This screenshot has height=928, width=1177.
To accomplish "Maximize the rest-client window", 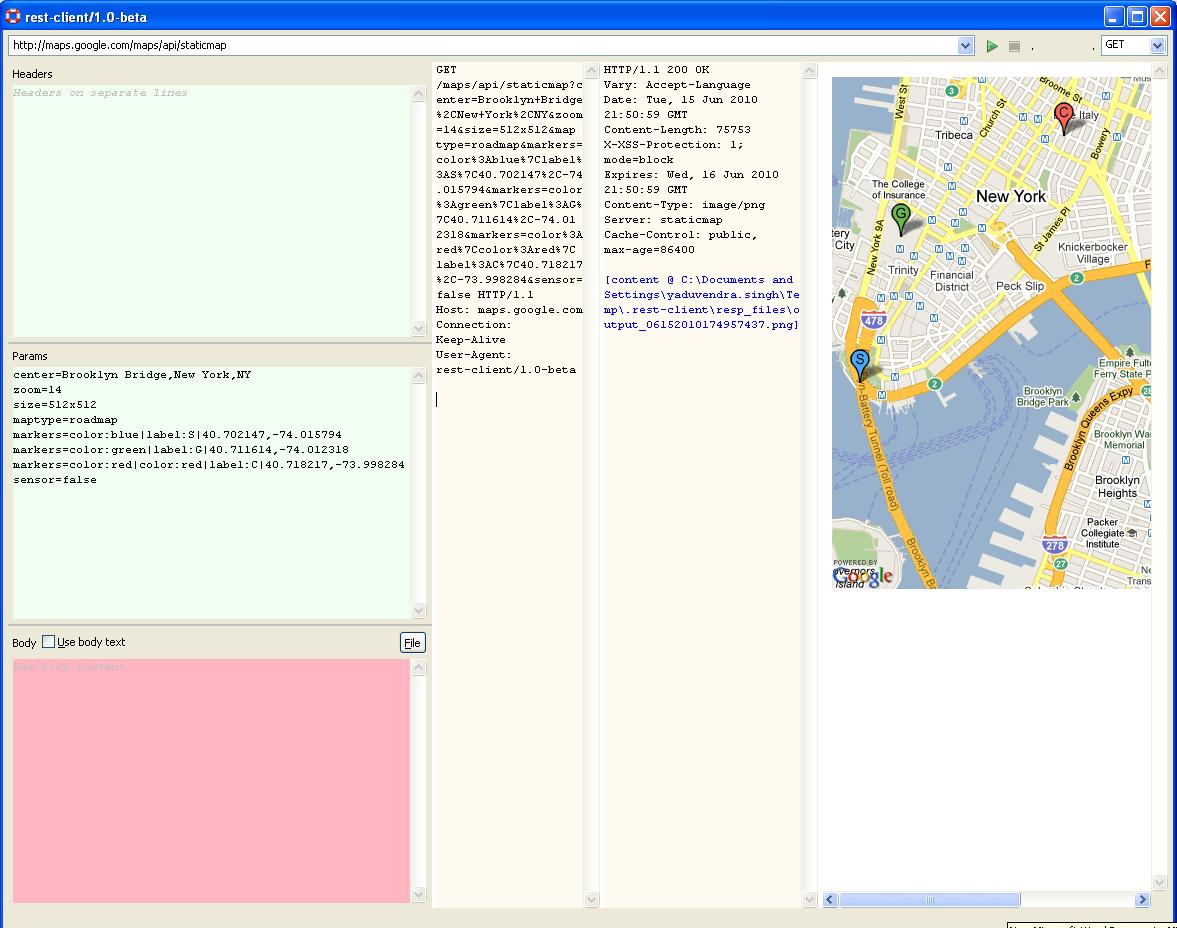I will click(1137, 16).
